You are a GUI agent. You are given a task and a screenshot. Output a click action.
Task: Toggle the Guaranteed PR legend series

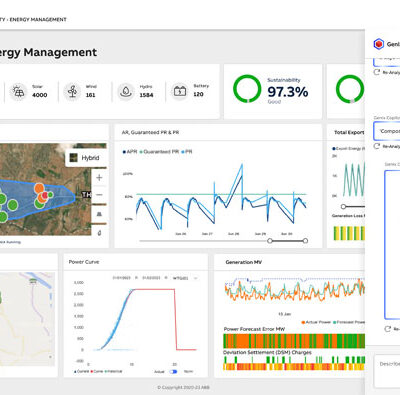point(159,152)
